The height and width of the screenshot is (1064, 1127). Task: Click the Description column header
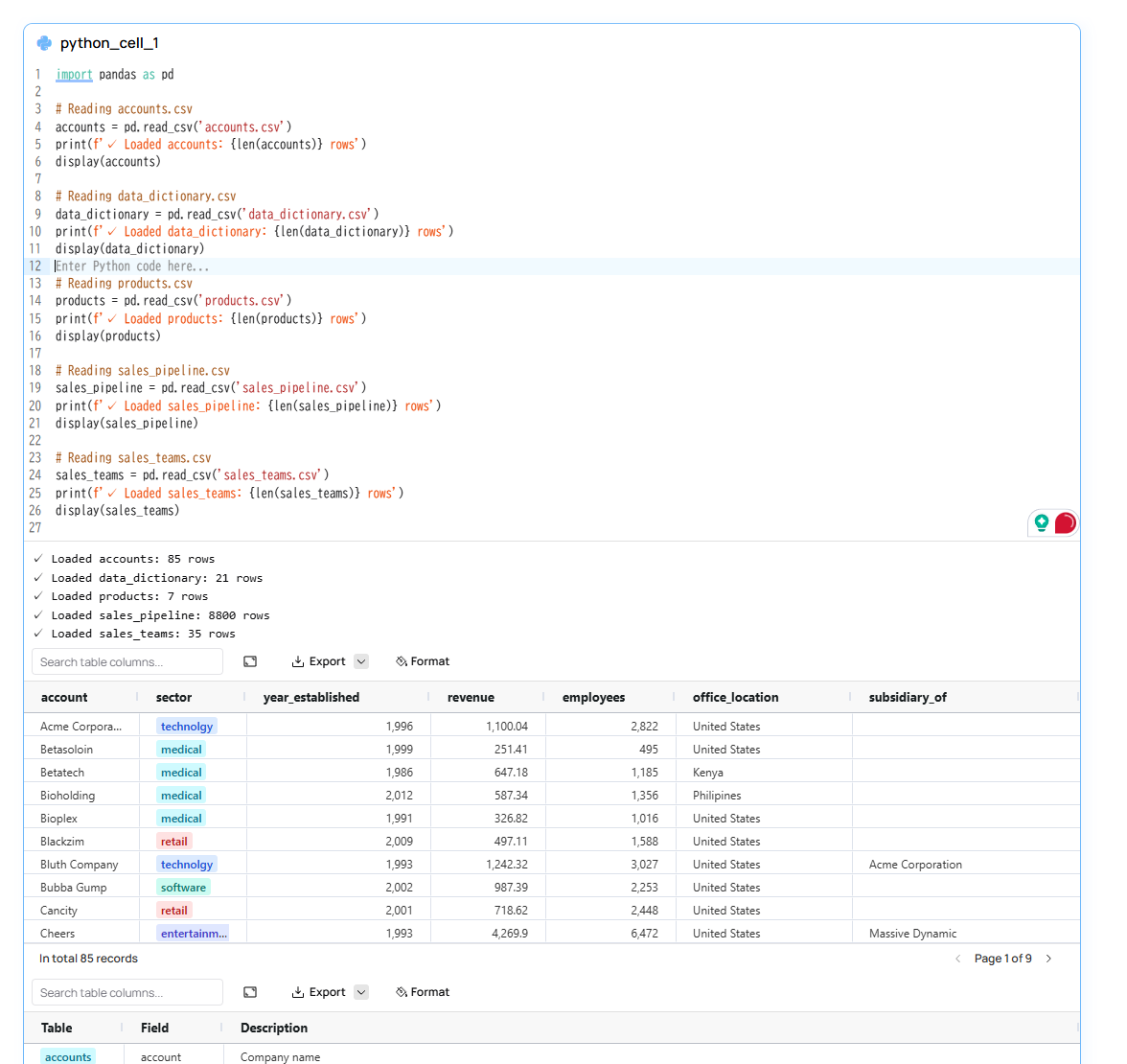(x=274, y=1028)
